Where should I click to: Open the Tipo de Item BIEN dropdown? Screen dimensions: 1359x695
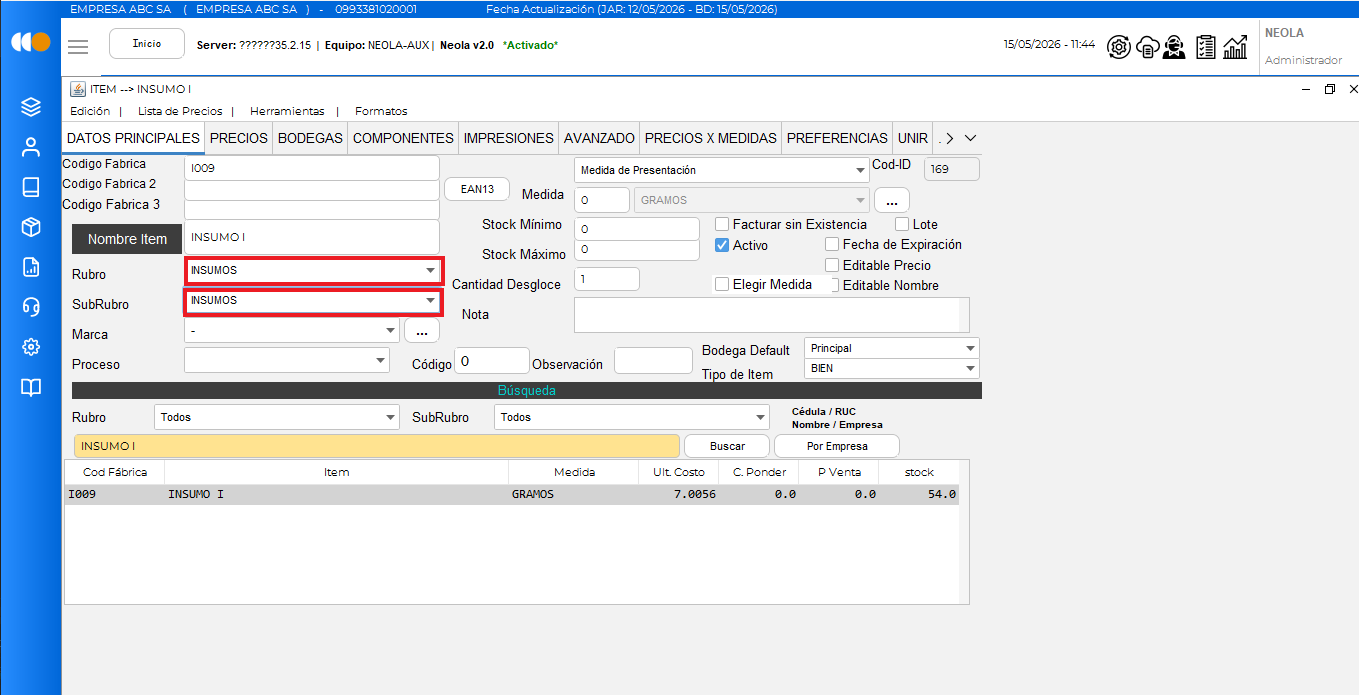[892, 369]
